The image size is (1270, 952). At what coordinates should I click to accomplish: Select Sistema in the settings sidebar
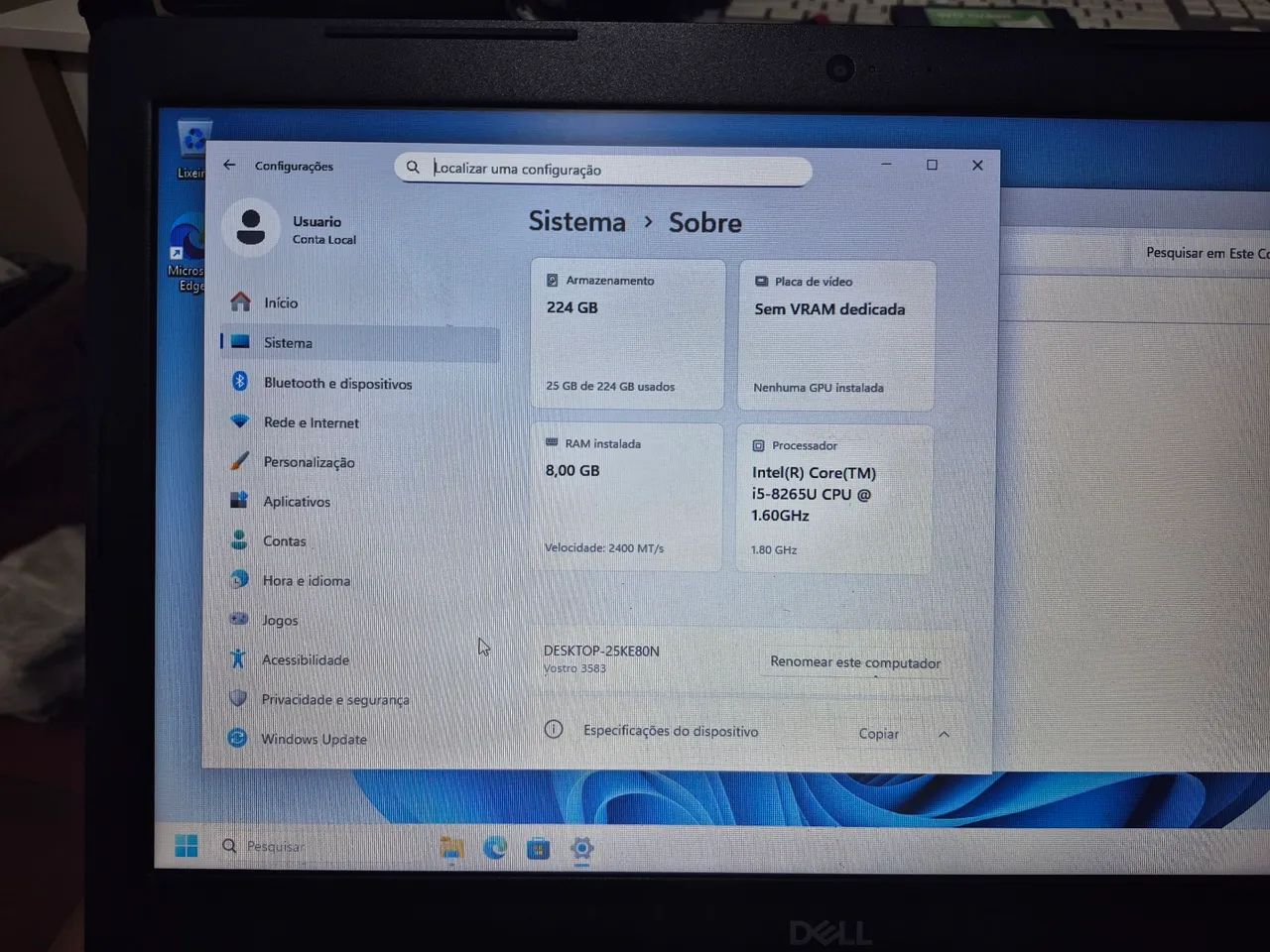(359, 342)
